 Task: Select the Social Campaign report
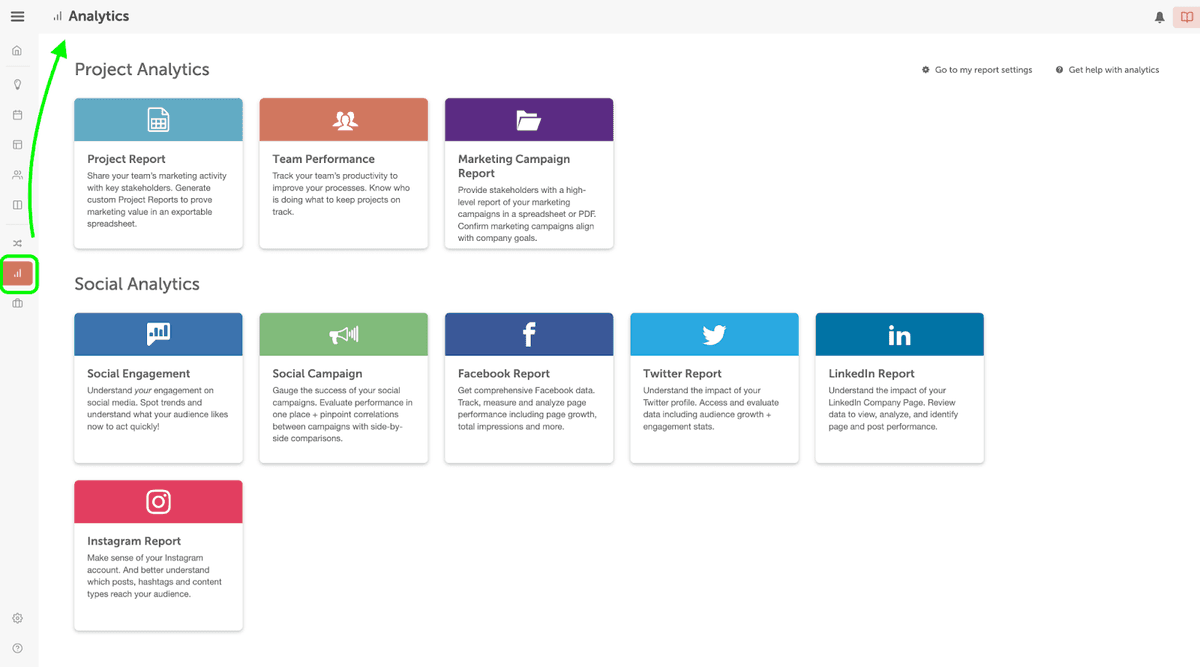click(x=343, y=388)
